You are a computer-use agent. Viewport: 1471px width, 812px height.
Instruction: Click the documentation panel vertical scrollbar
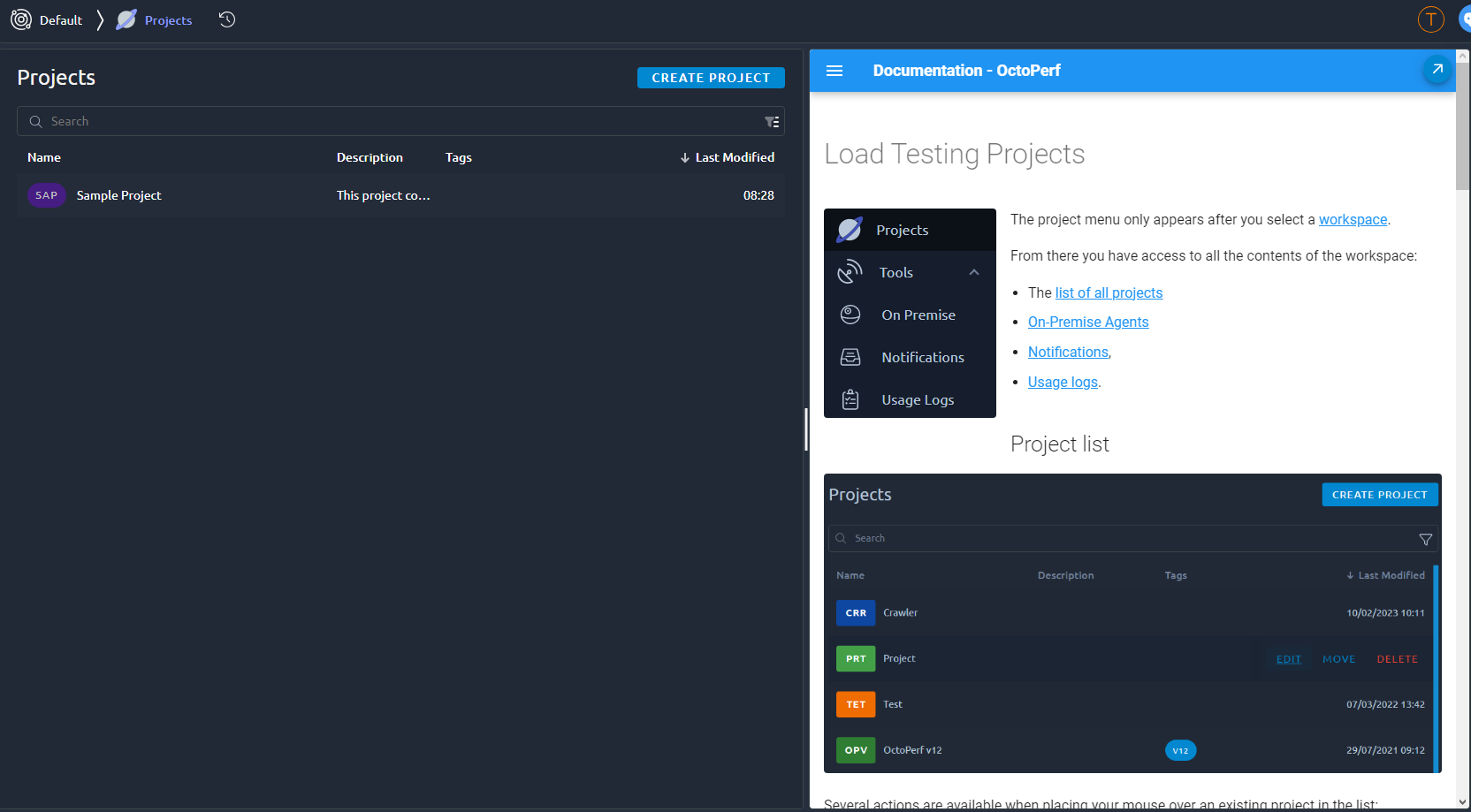pos(1463,125)
